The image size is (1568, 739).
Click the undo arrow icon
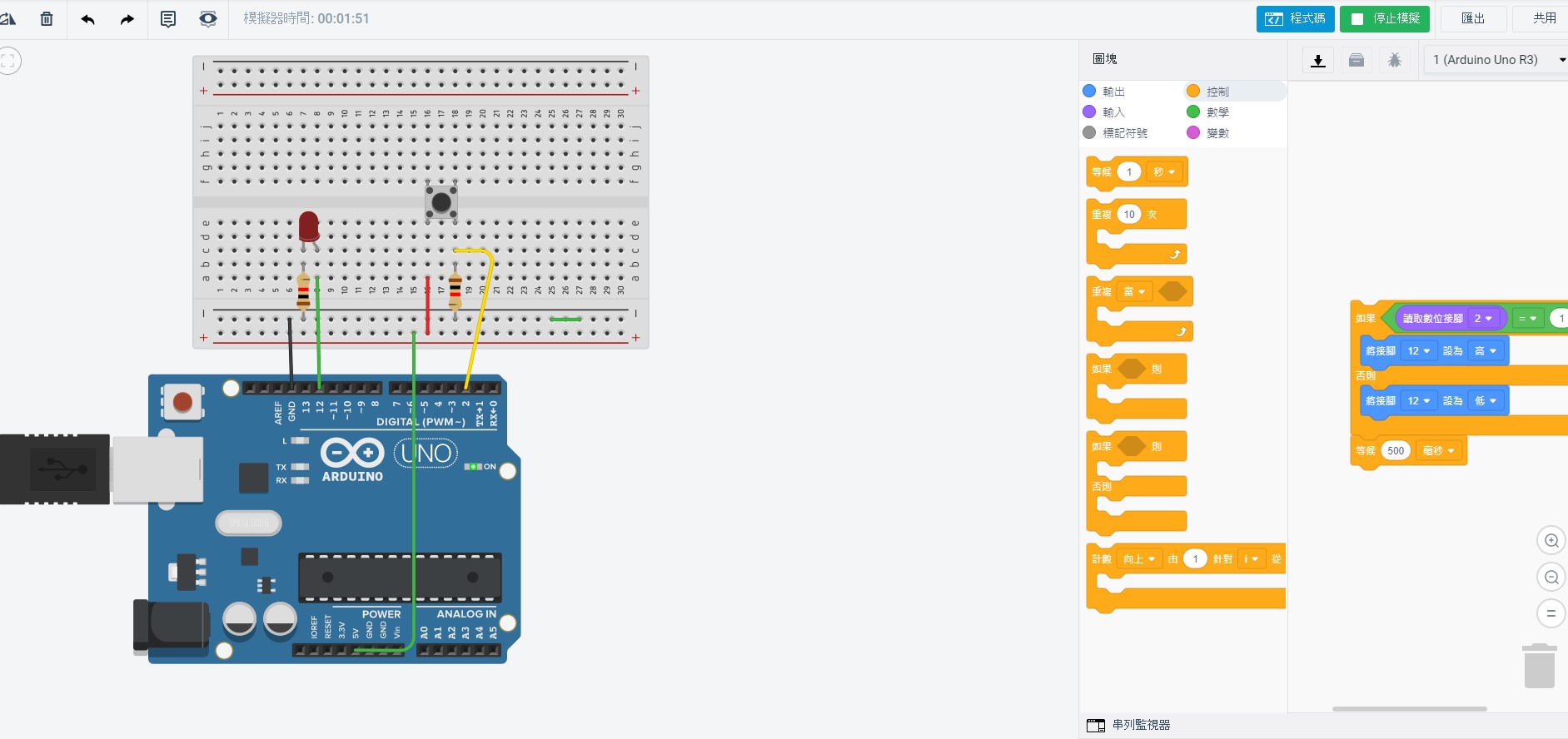[87, 18]
